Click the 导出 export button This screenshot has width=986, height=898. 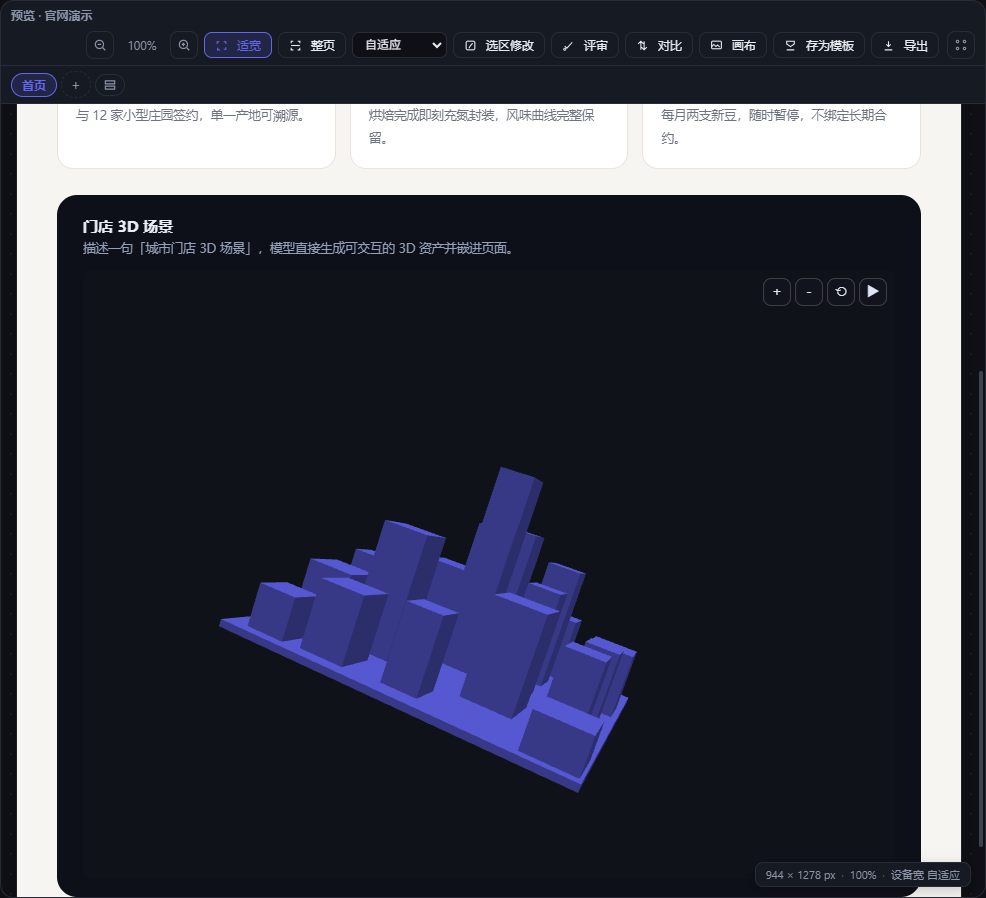905,45
